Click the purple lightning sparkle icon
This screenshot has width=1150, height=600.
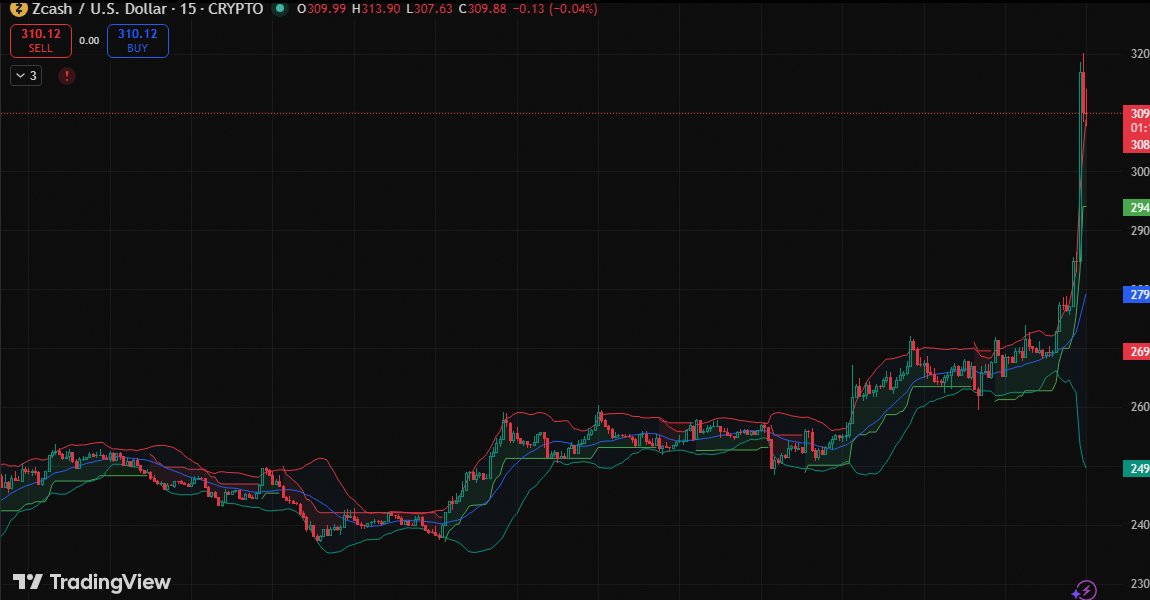point(1084,589)
